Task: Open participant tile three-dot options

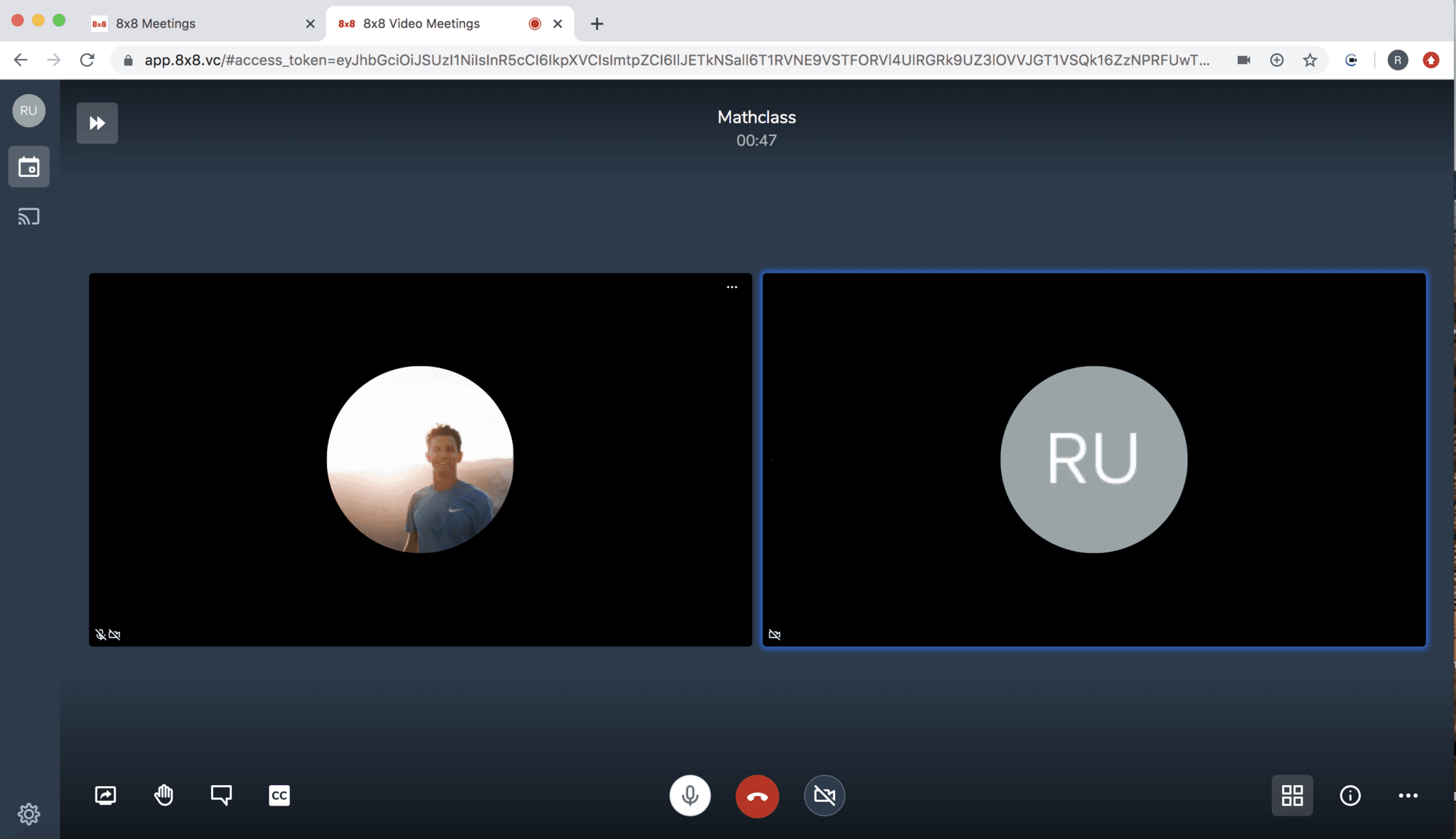Action: pos(732,287)
